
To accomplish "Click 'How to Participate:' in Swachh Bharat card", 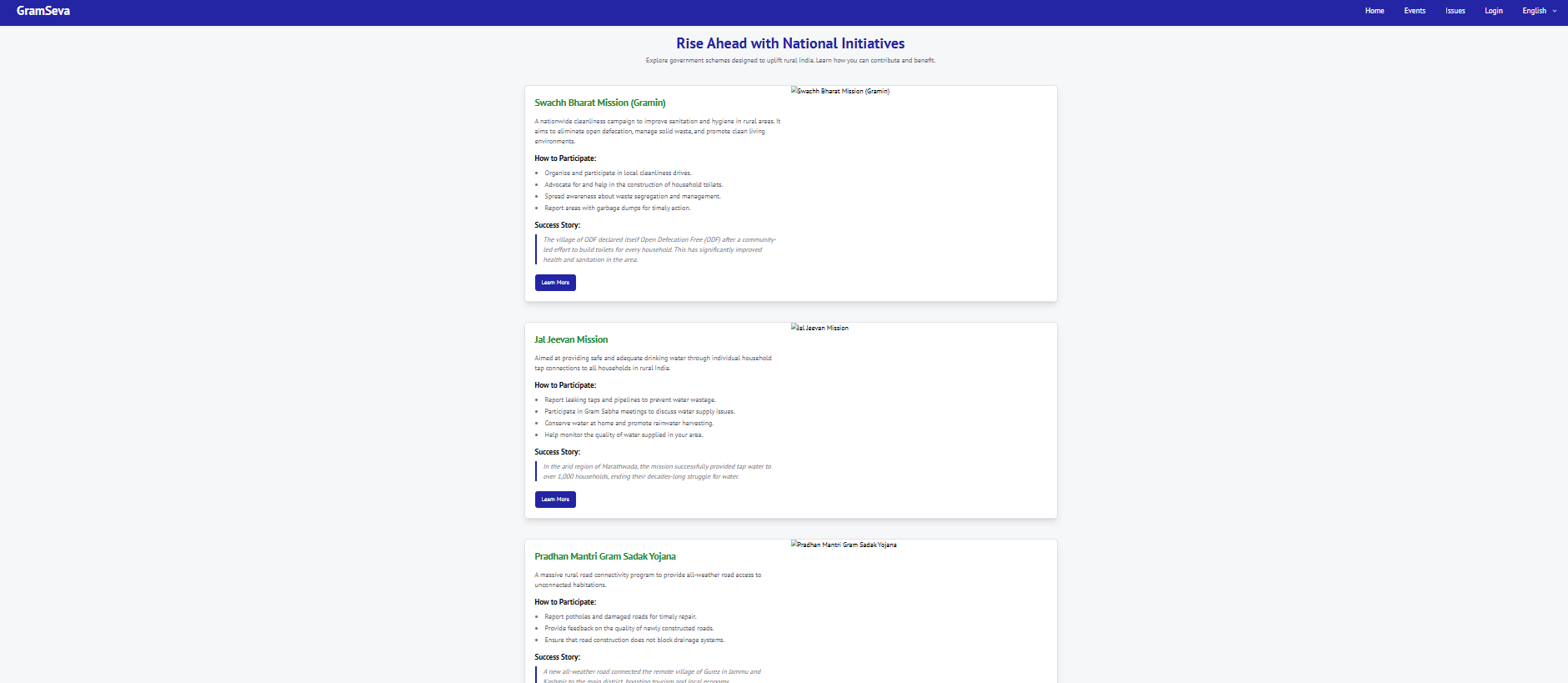I will coord(565,158).
